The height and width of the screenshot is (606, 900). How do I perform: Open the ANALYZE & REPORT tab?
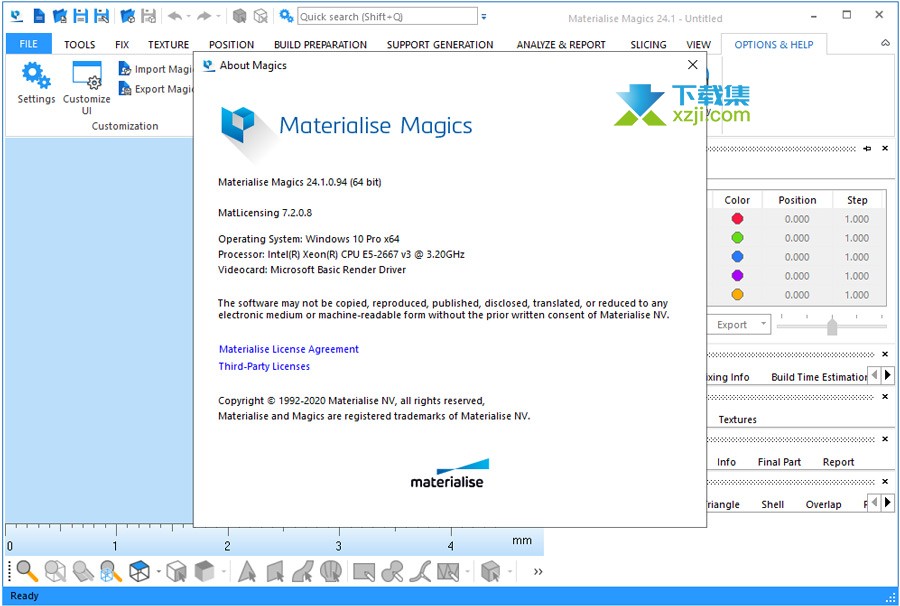[x=561, y=45]
